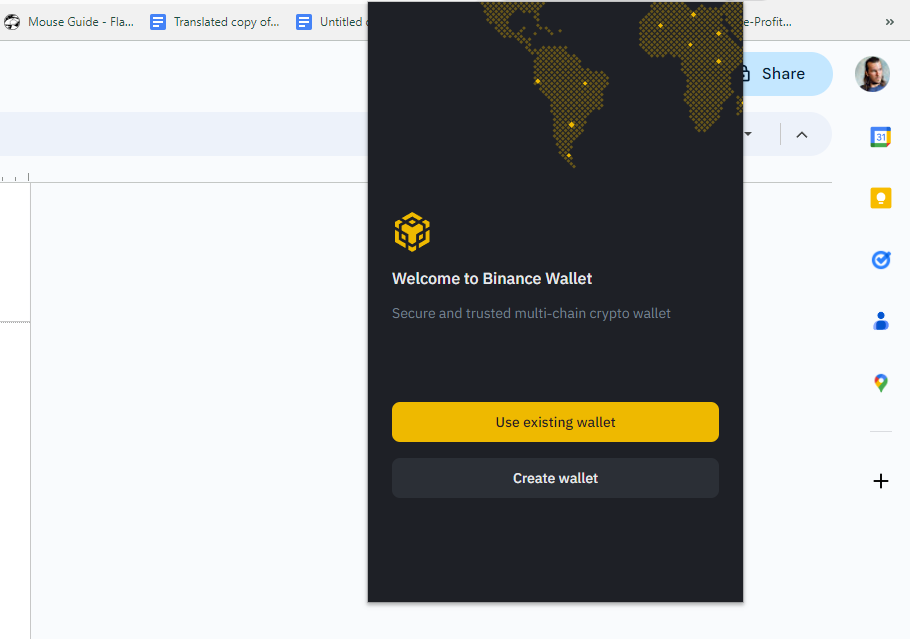Click the Binance Wallet cube logo
The width and height of the screenshot is (910, 639).
(x=412, y=232)
